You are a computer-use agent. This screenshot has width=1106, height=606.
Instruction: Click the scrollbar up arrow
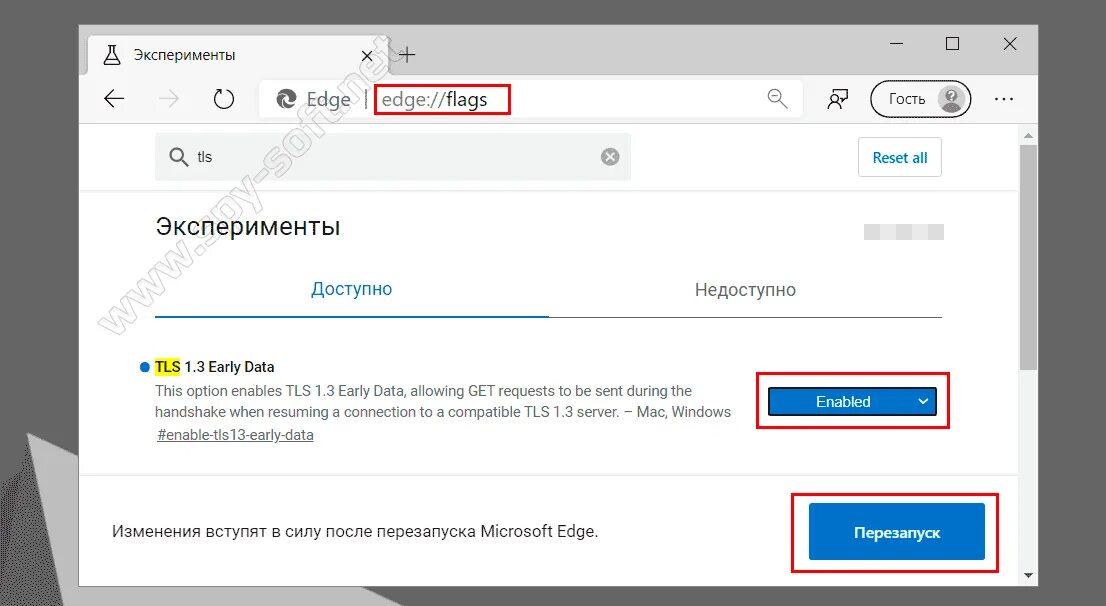tap(1028, 135)
